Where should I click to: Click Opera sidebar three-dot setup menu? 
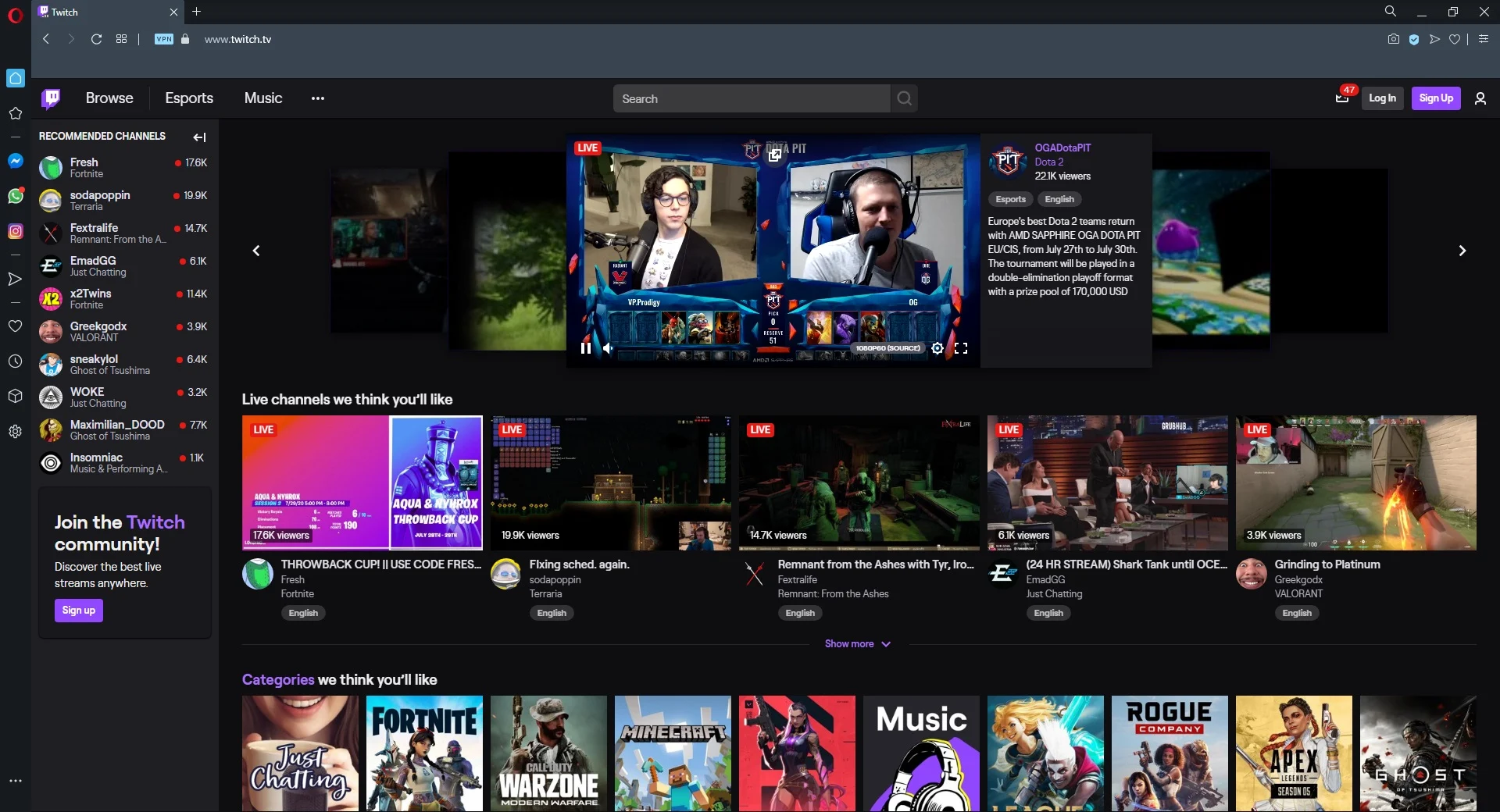(15, 781)
